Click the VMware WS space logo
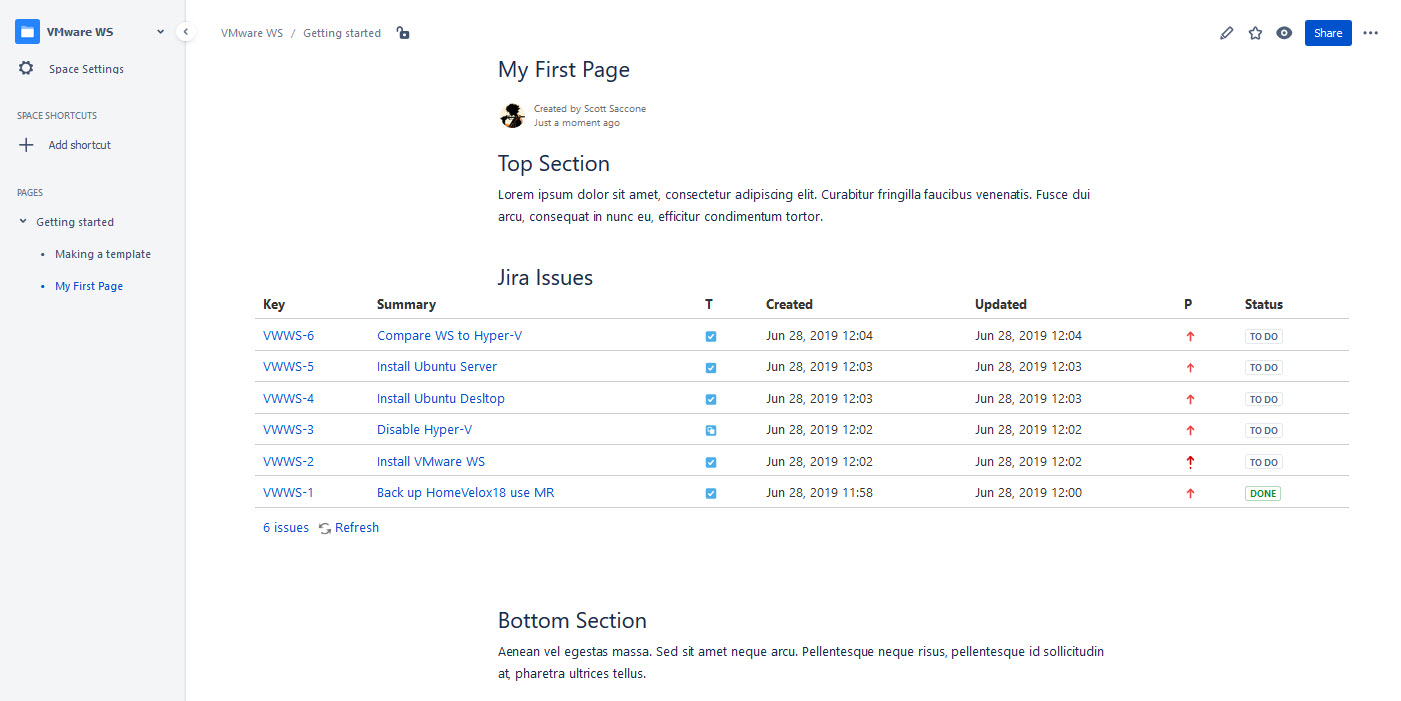 coord(27,31)
